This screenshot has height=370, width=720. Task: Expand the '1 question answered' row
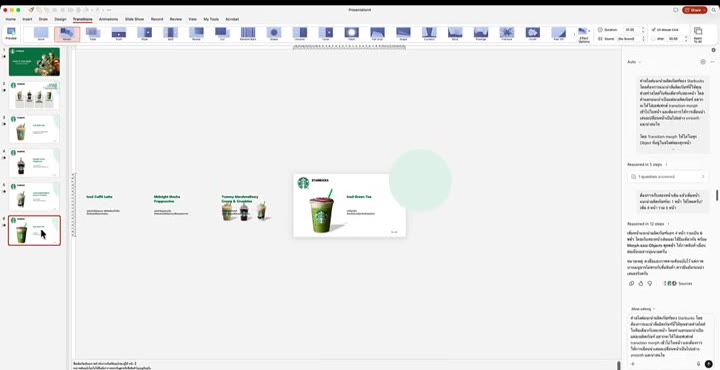coord(668,177)
